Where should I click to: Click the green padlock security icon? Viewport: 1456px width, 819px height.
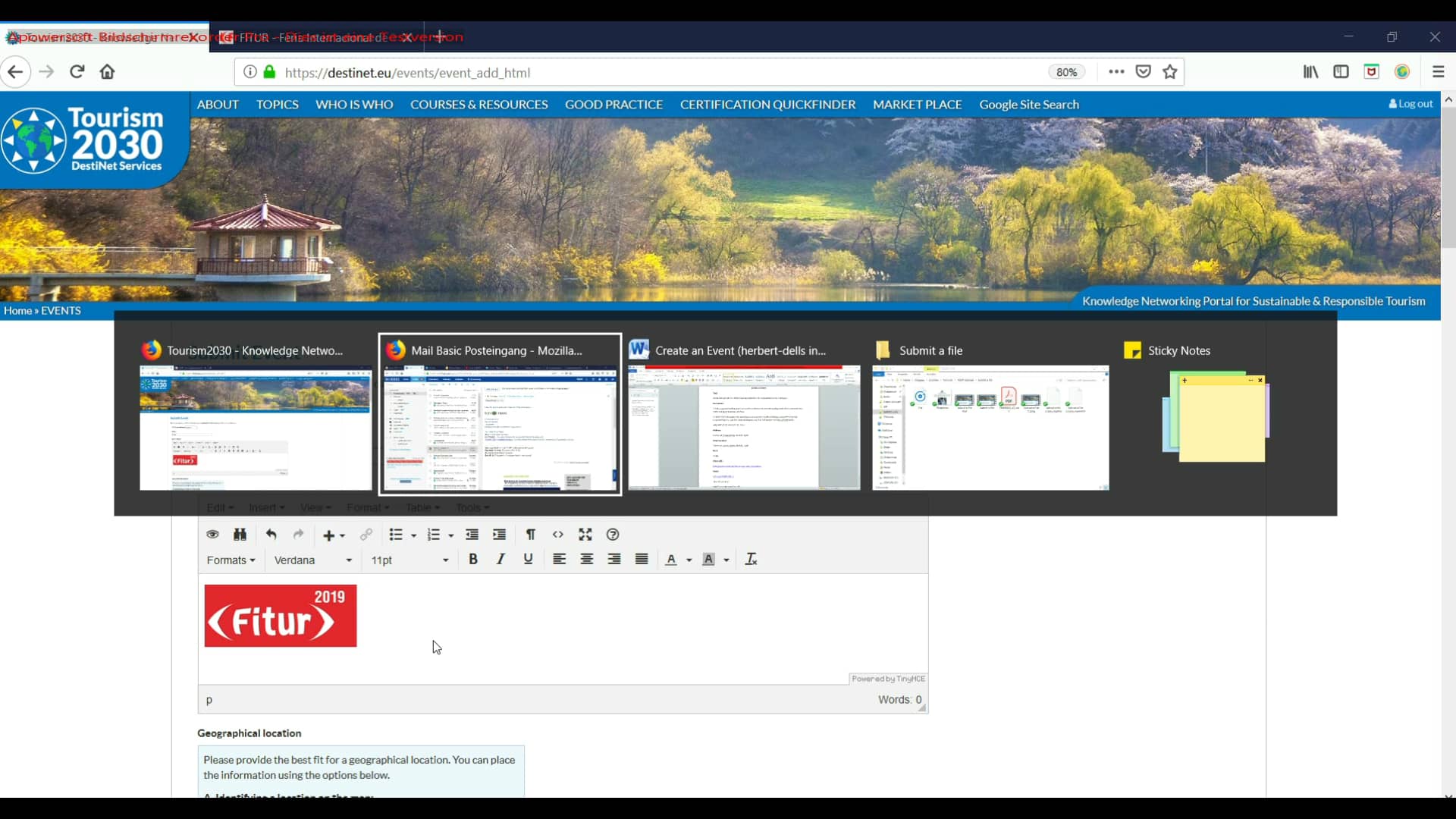(x=269, y=72)
